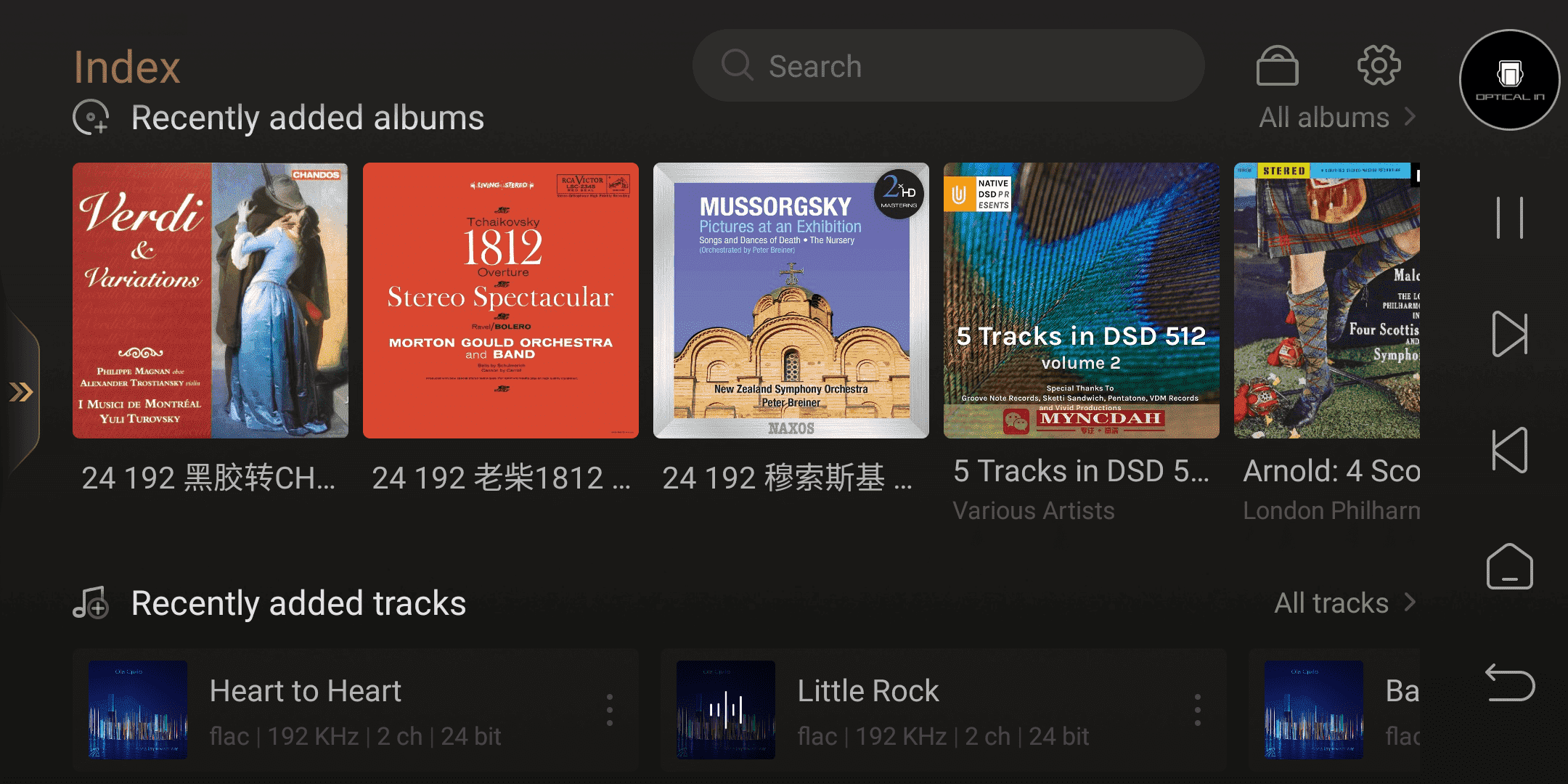Play the Heart to Heart track

[356, 710]
